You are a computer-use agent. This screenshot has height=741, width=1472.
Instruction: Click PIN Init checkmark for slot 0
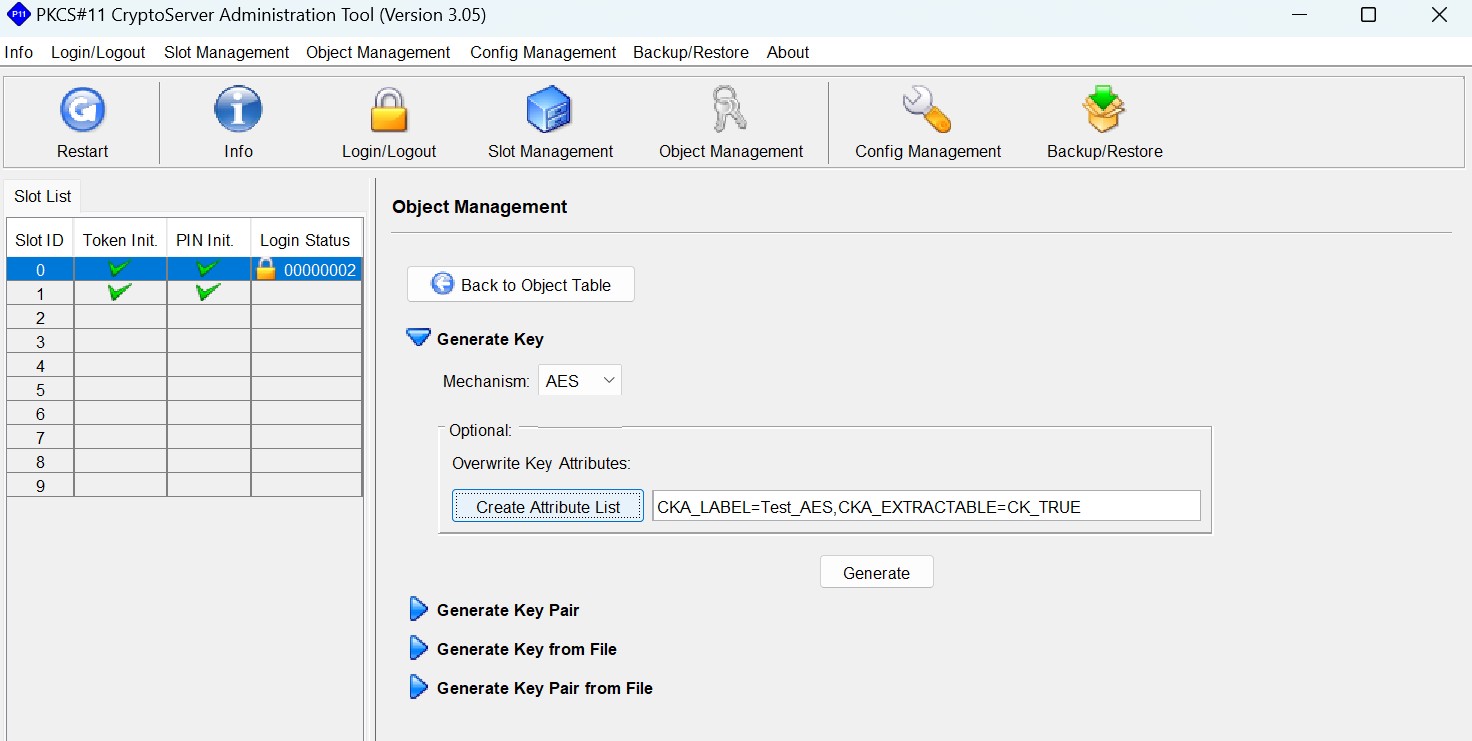point(208,269)
